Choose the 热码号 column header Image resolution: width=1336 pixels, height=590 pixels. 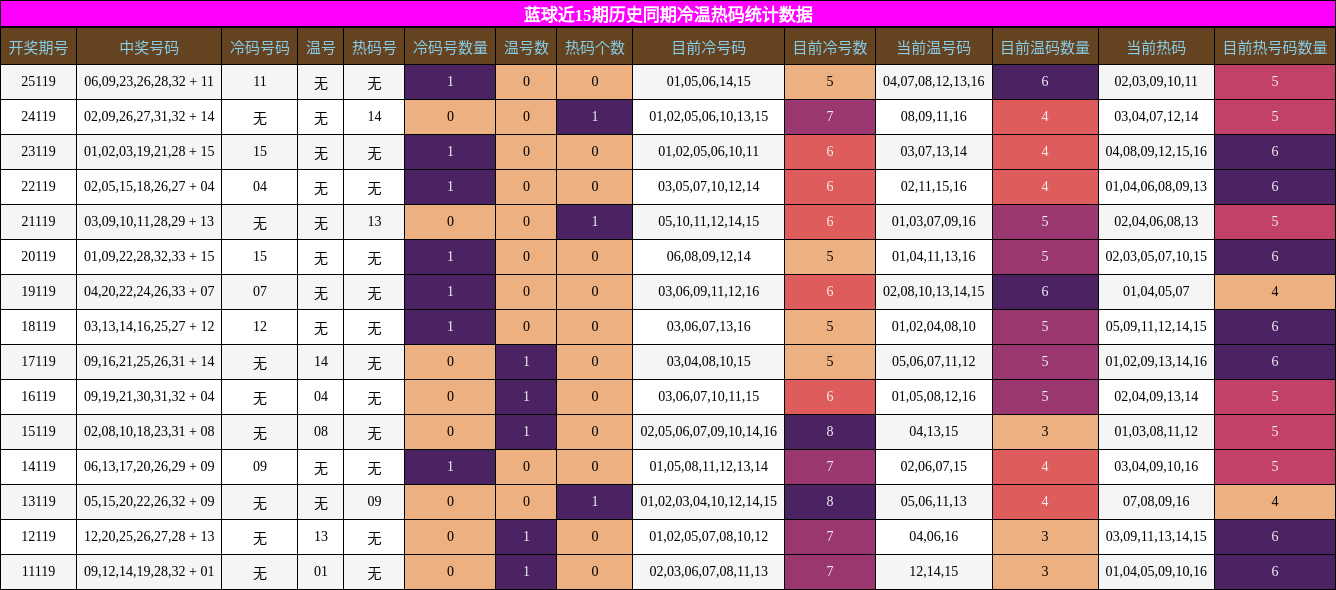(x=374, y=47)
